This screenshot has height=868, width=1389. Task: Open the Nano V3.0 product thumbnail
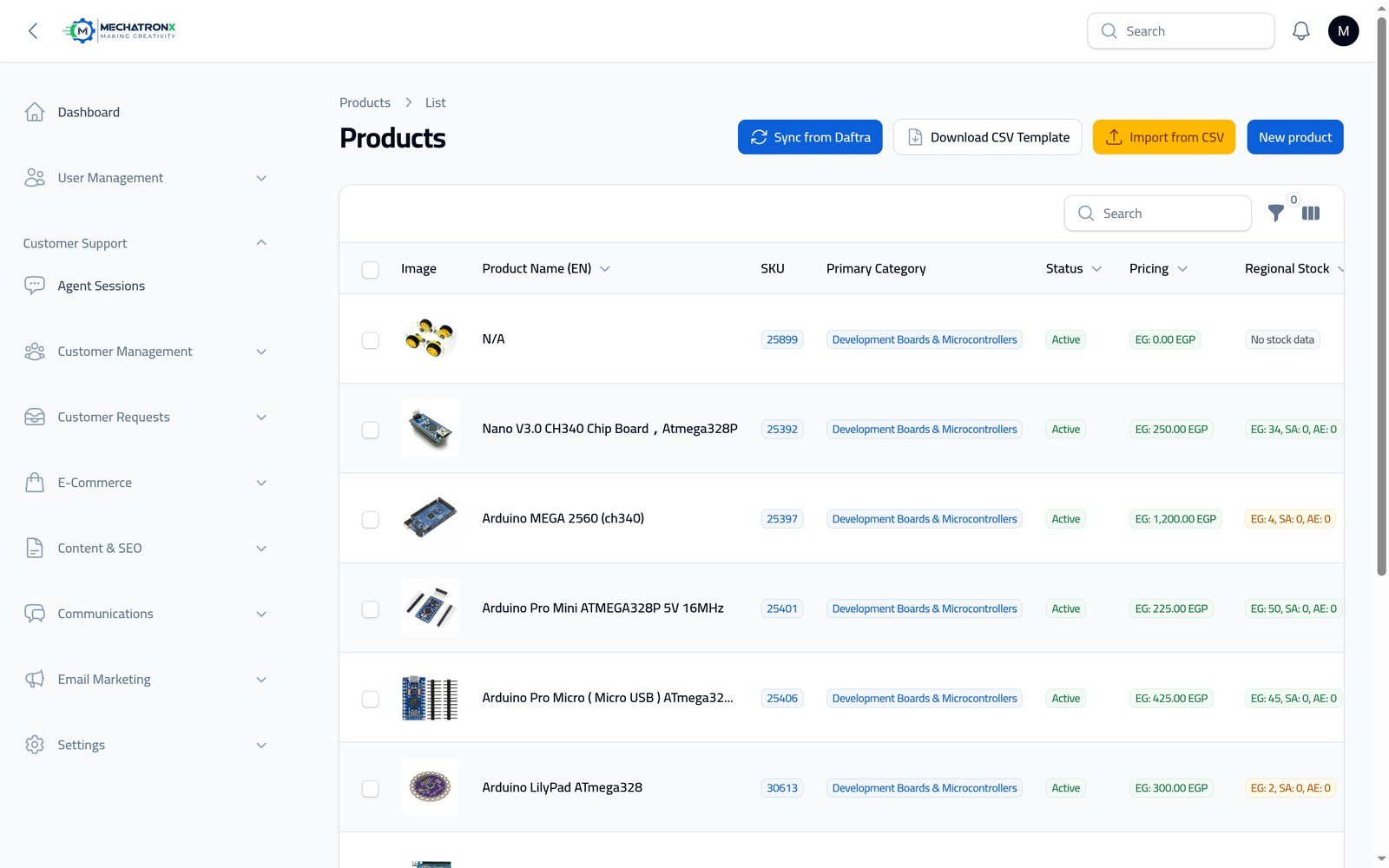pos(430,429)
